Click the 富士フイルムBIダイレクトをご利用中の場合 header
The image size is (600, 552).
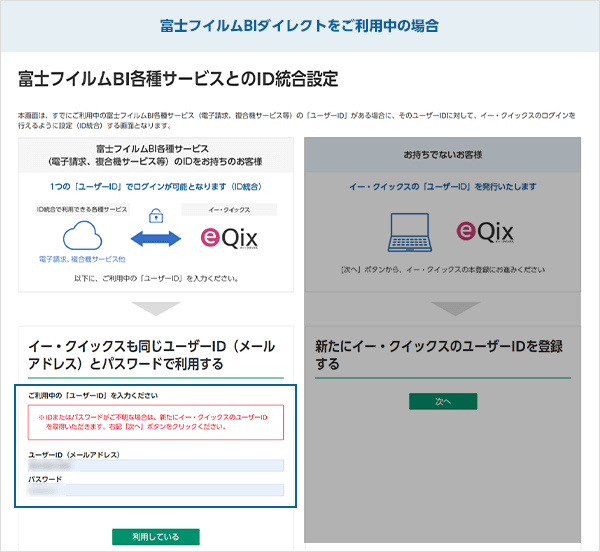(299, 26)
